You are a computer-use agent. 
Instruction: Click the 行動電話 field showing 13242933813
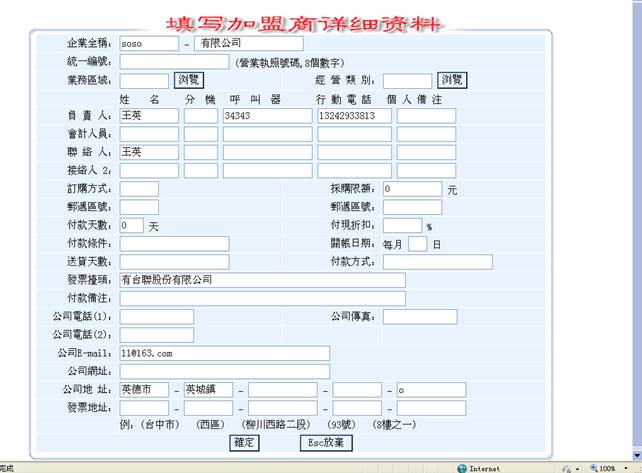pyautogui.click(x=353, y=116)
